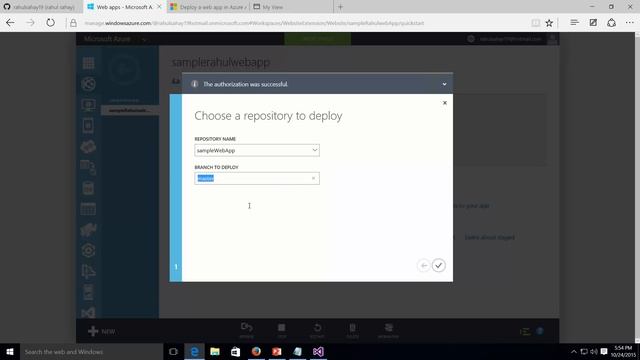The image size is (640, 360).
Task: Close the Web apps browser tab
Action: (160, 7)
